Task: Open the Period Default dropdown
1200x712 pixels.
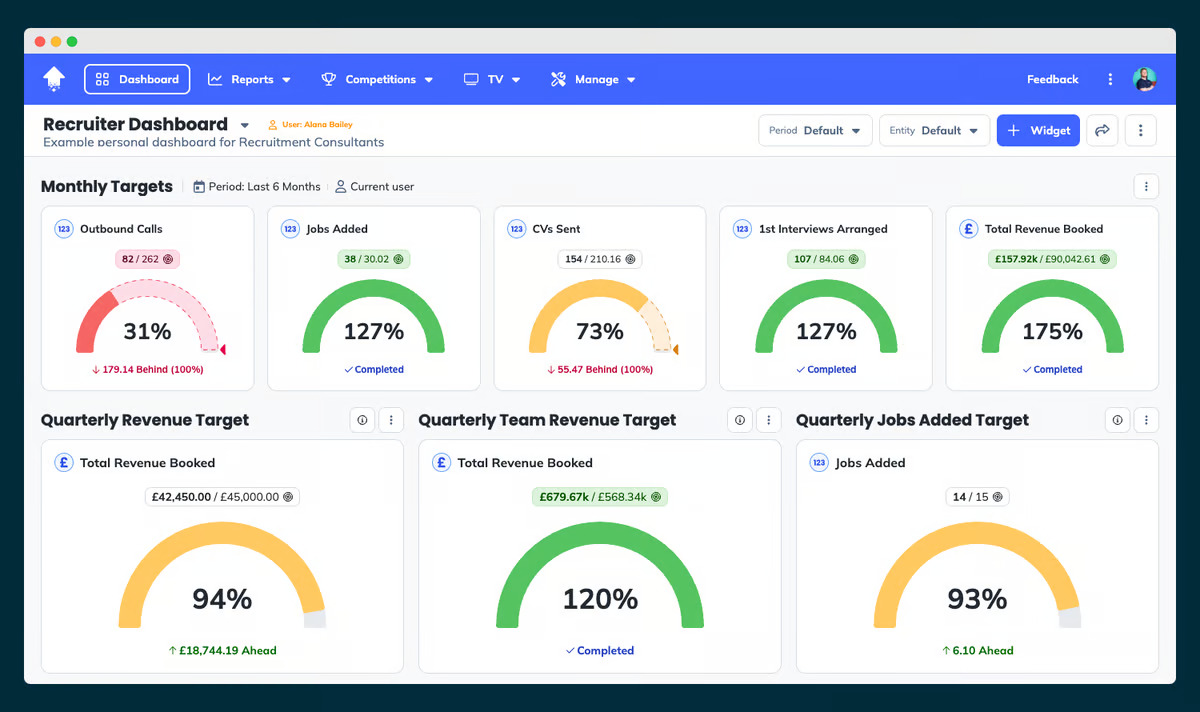Action: coord(815,130)
